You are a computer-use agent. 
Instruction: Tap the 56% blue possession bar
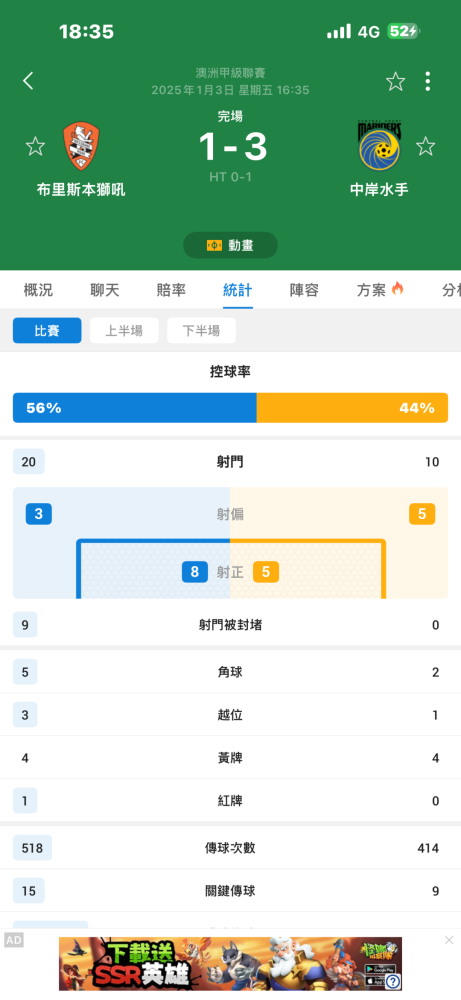[135, 408]
